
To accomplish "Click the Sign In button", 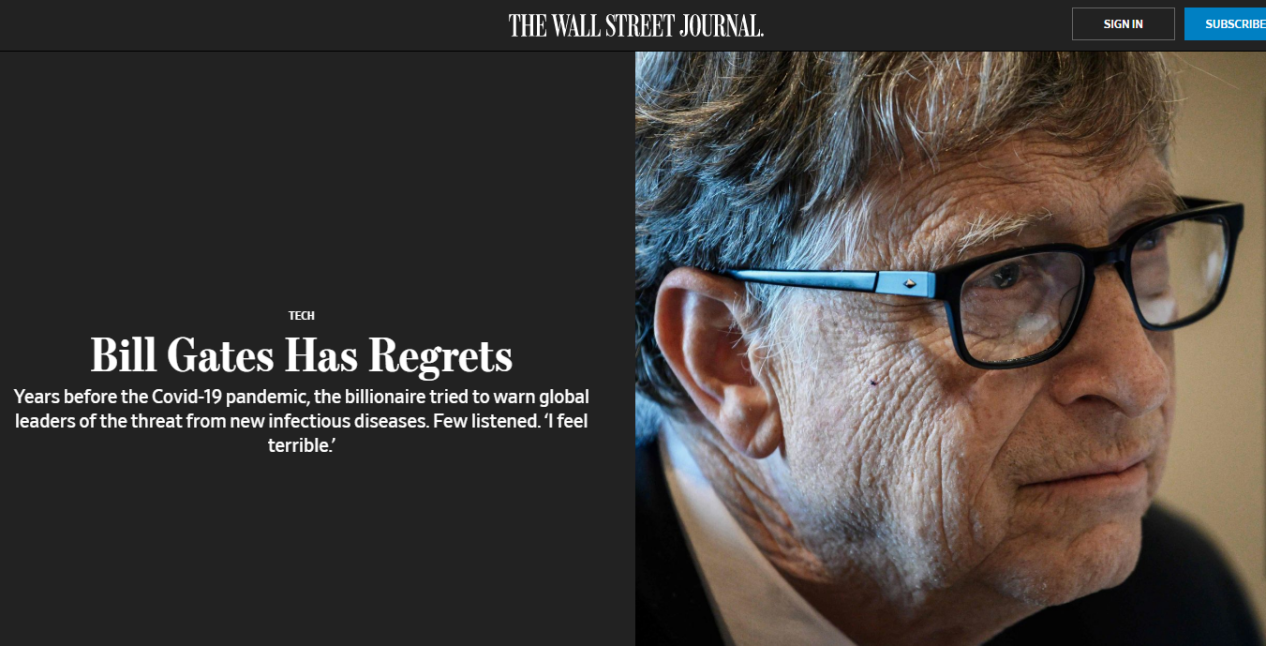I will point(1123,24).
